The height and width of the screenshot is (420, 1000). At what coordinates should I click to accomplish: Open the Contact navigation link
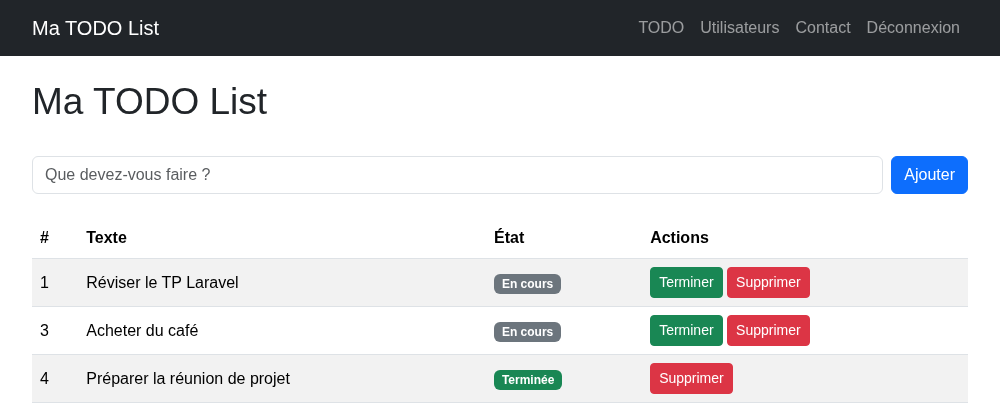tap(823, 28)
